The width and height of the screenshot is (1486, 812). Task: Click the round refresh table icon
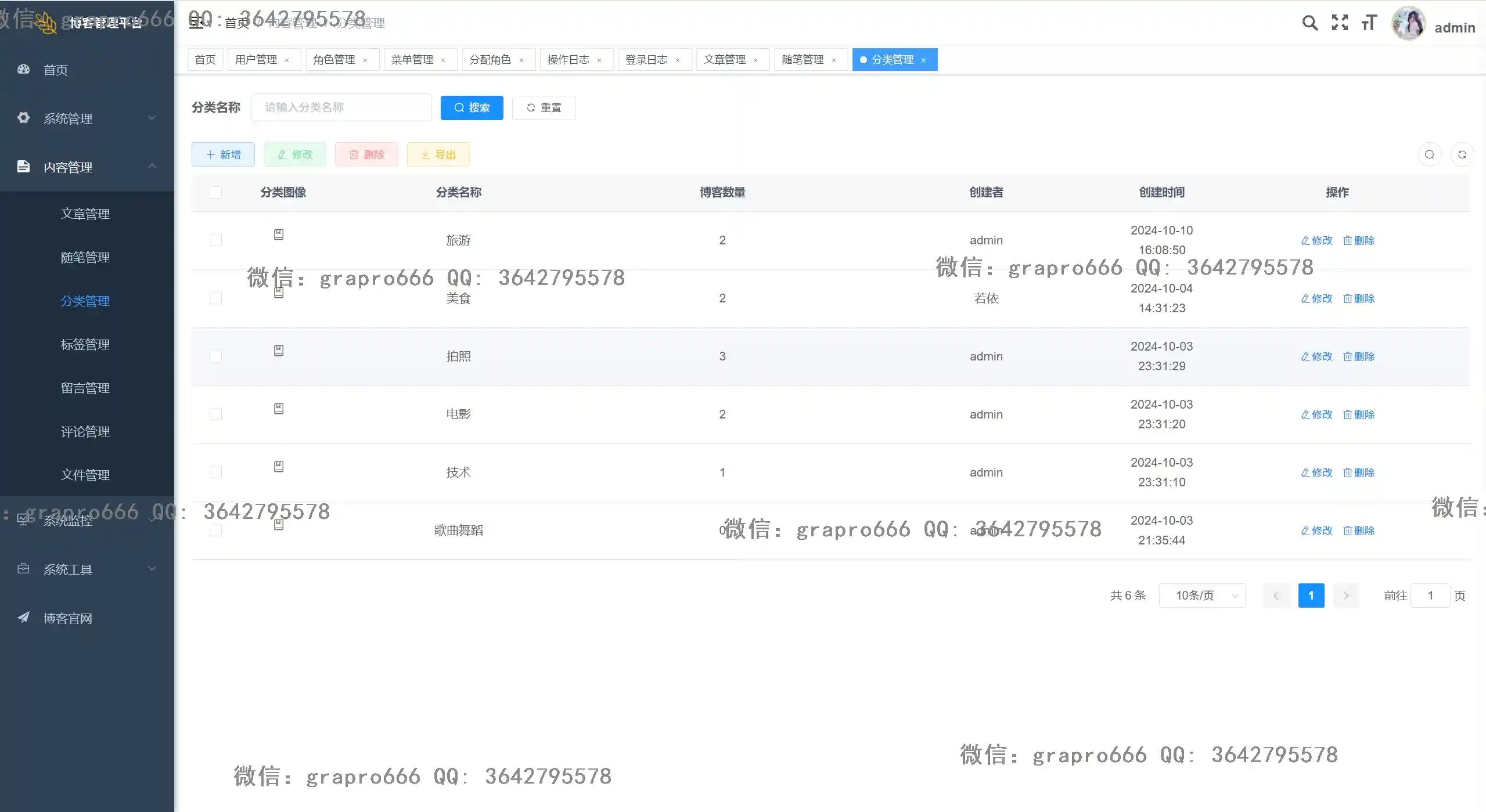pos(1462,154)
